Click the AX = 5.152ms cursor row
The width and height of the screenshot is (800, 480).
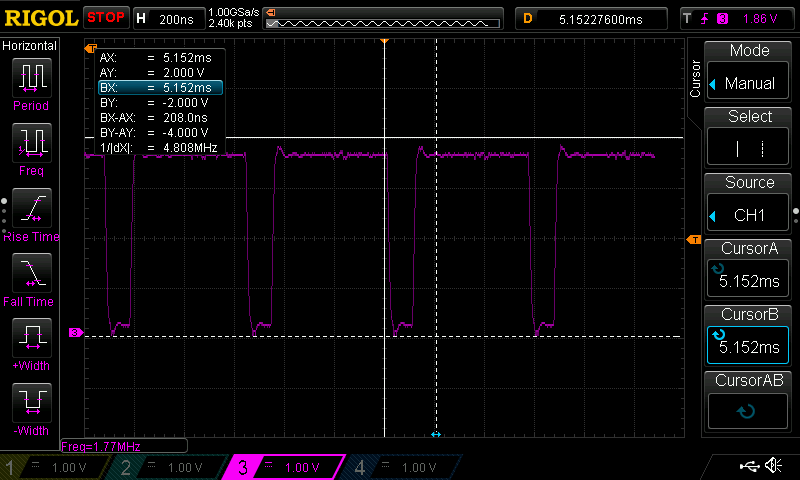click(x=159, y=58)
